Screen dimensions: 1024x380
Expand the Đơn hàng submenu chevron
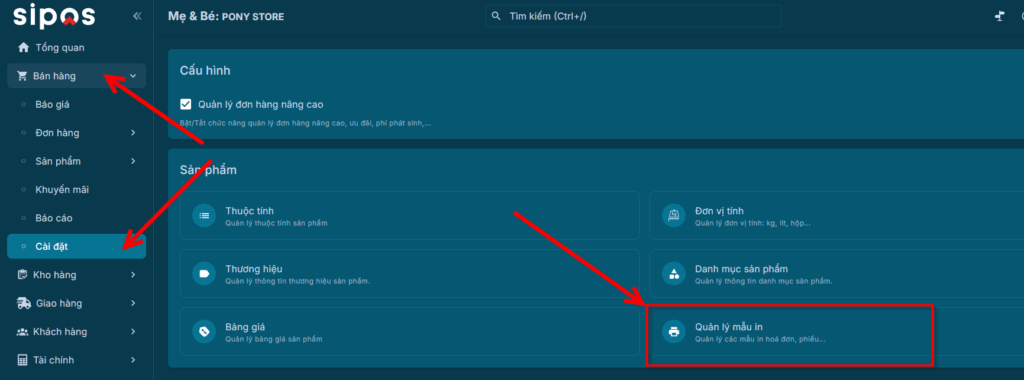133,133
